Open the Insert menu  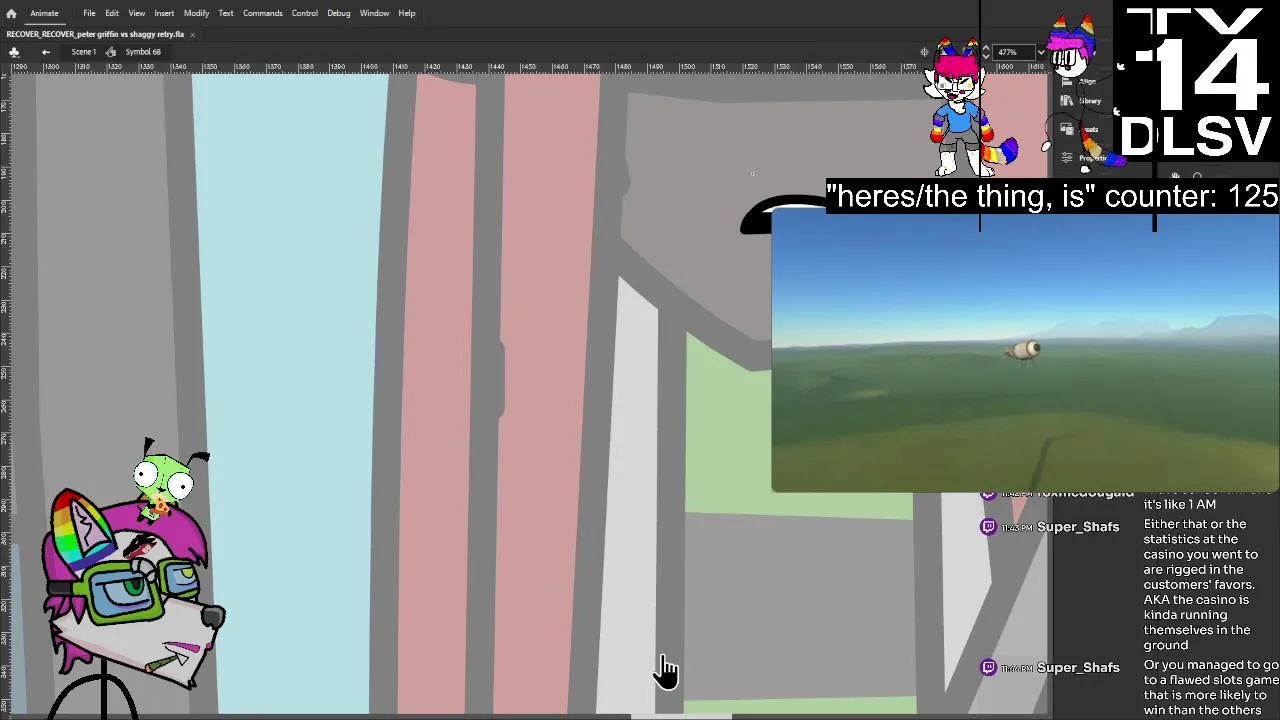coord(164,13)
